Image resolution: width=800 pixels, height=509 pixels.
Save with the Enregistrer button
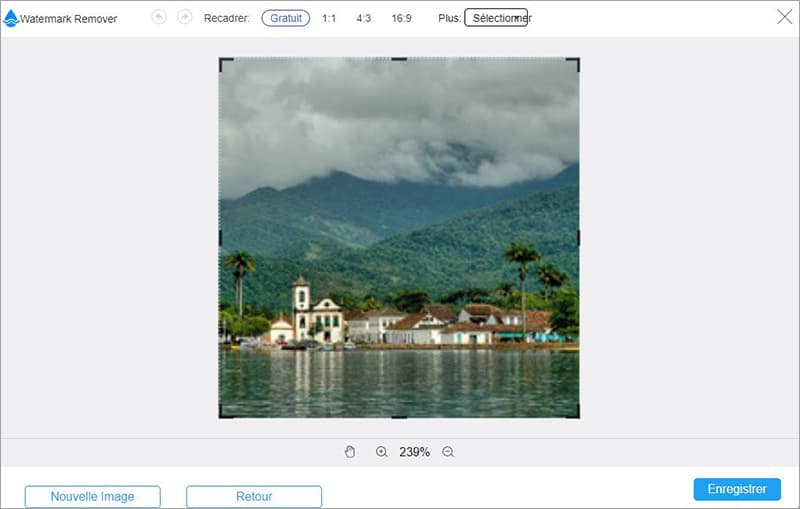pyautogui.click(x=737, y=489)
